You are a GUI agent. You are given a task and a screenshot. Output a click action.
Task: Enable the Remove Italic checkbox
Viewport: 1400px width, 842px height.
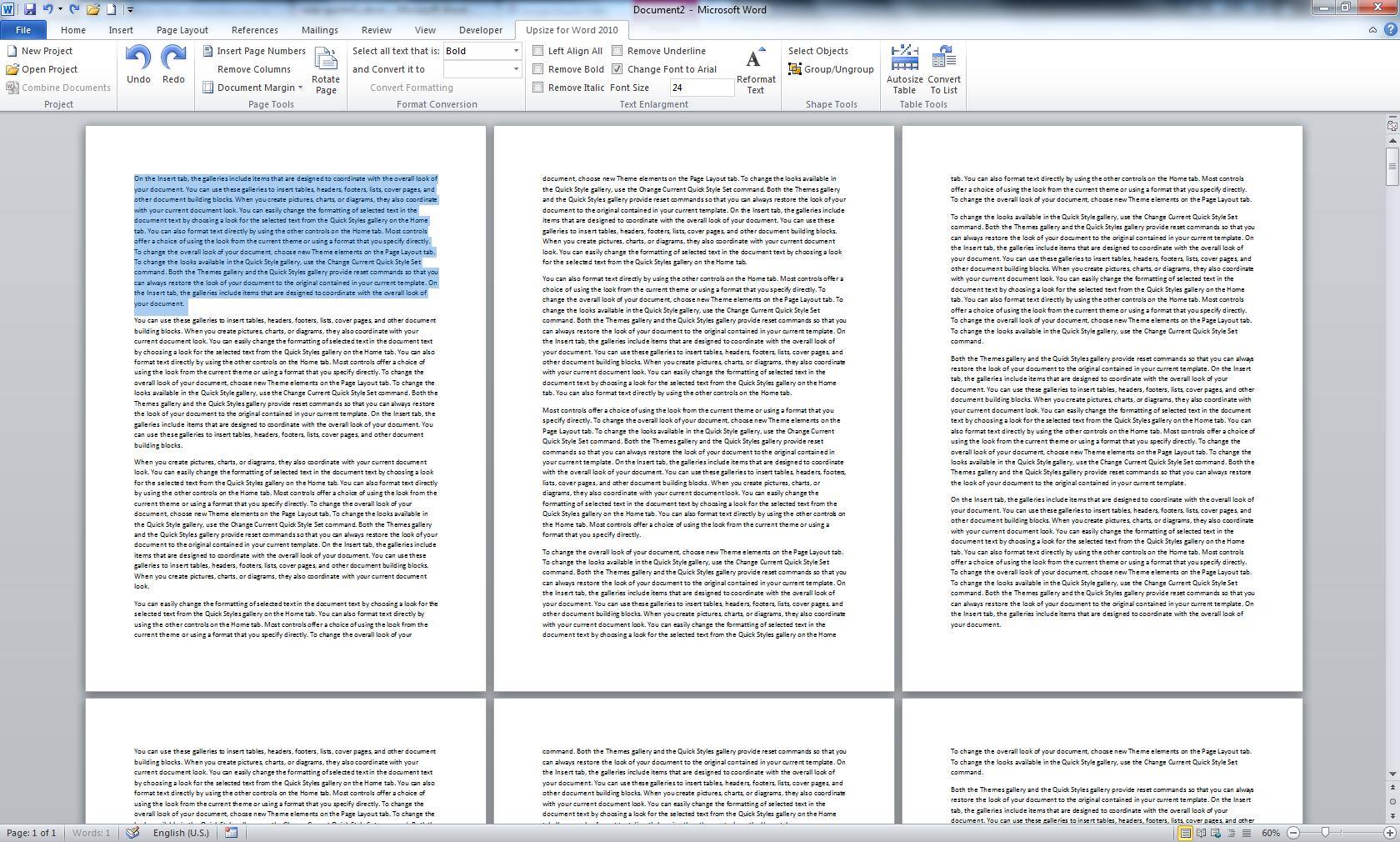pyautogui.click(x=538, y=88)
